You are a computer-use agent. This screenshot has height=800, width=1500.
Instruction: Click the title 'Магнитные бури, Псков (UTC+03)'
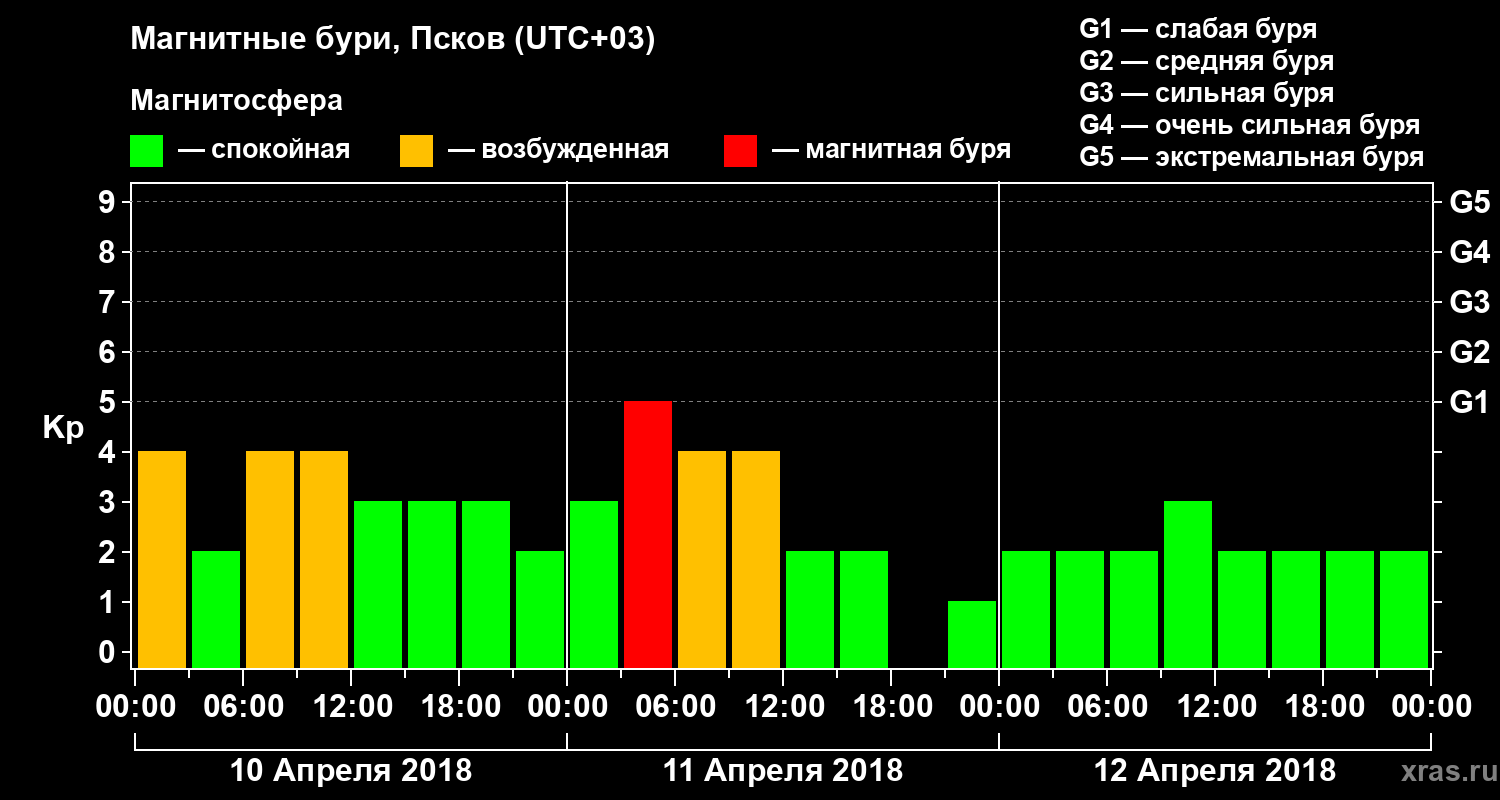pos(393,41)
